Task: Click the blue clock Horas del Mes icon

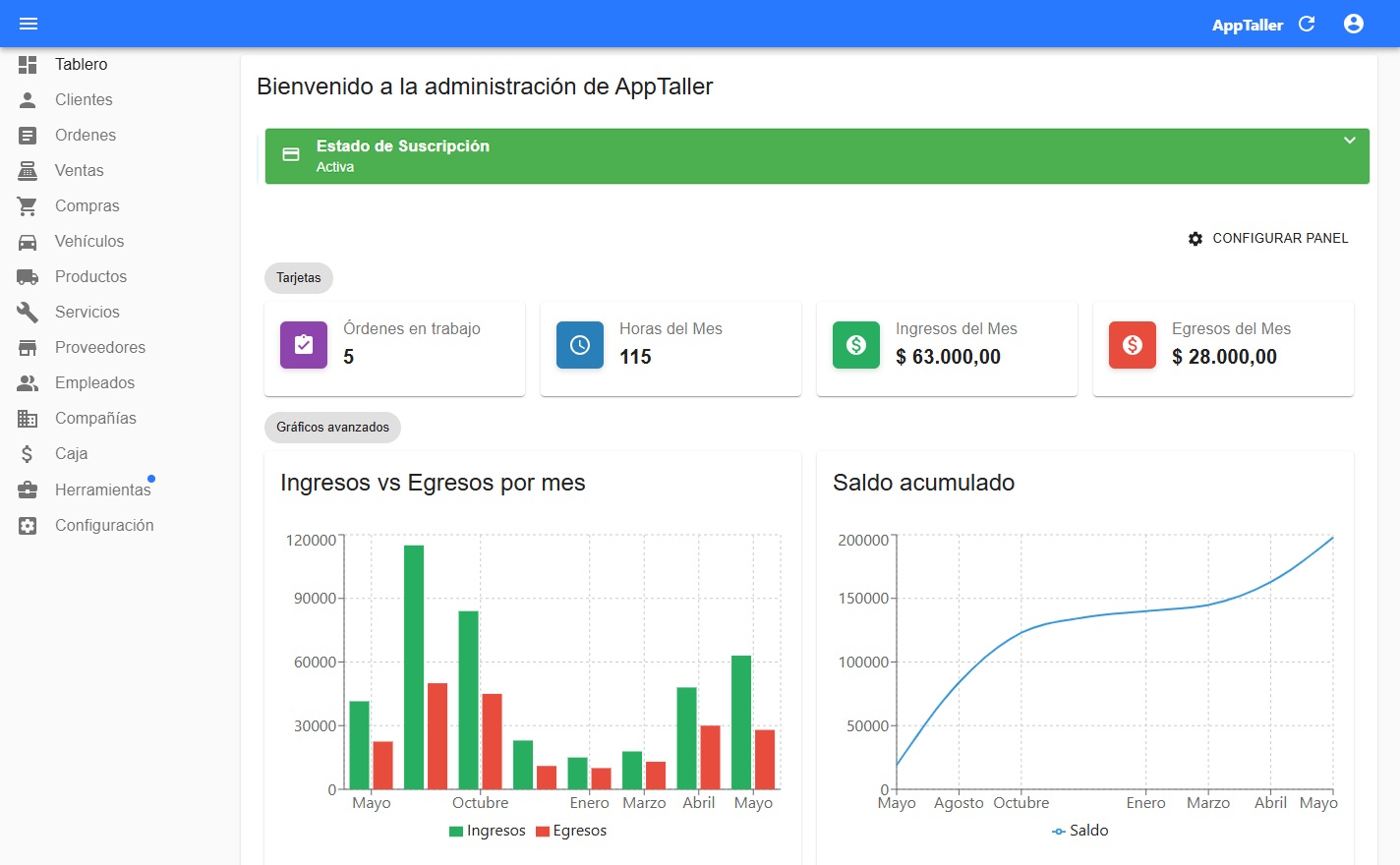Action: [x=580, y=345]
